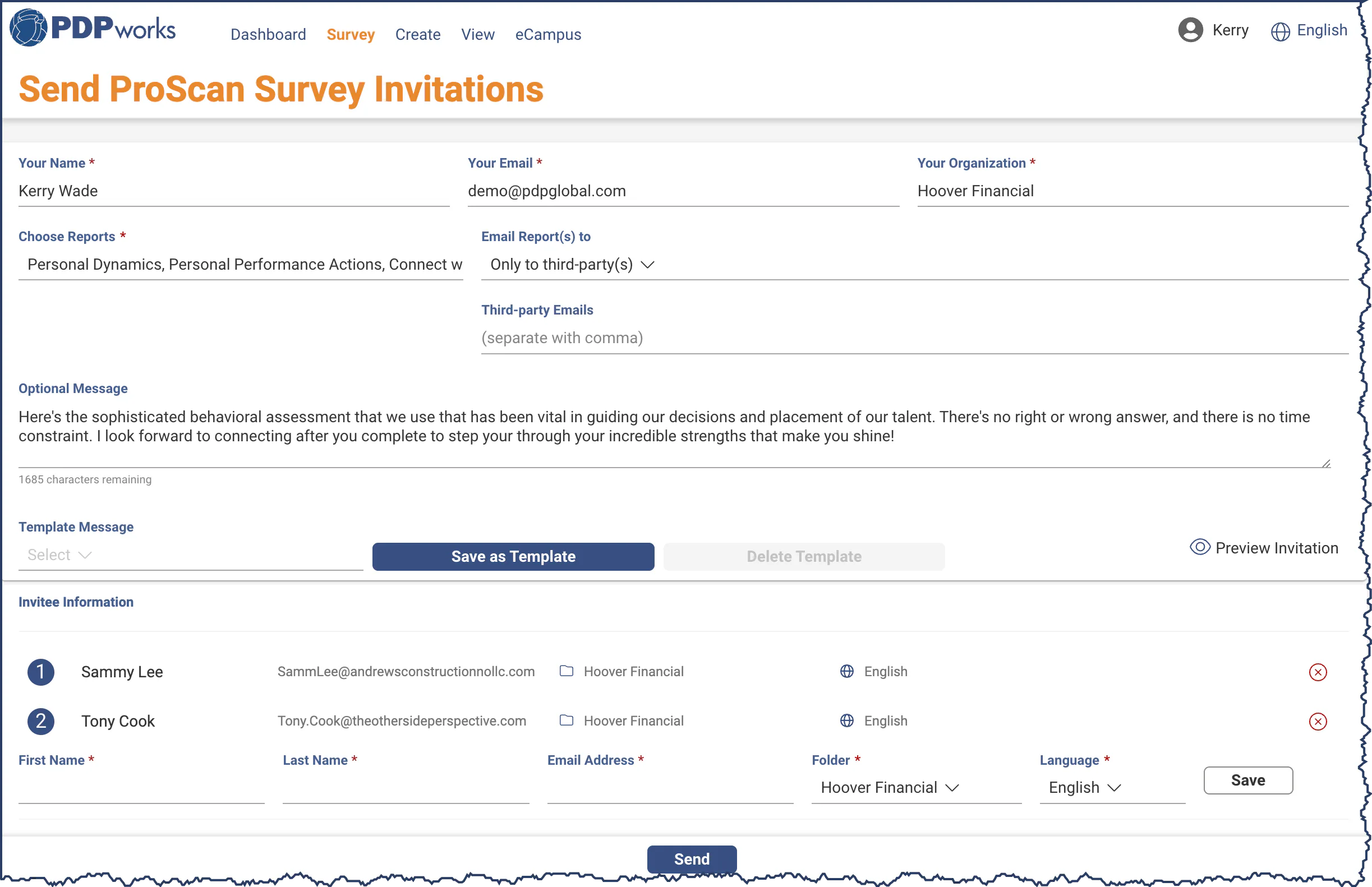
Task: Click the Save as Template button
Action: tap(513, 556)
